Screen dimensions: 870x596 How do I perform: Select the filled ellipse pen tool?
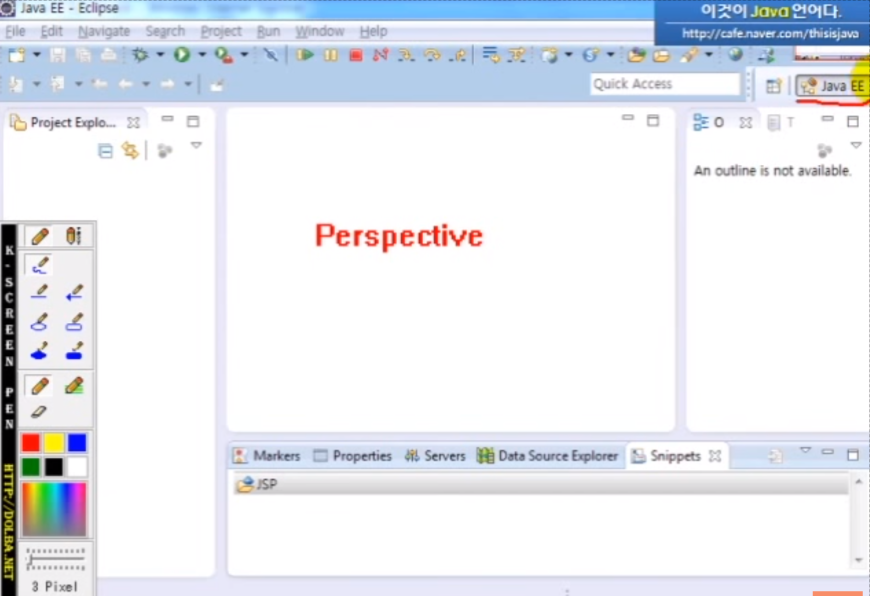coord(39,351)
